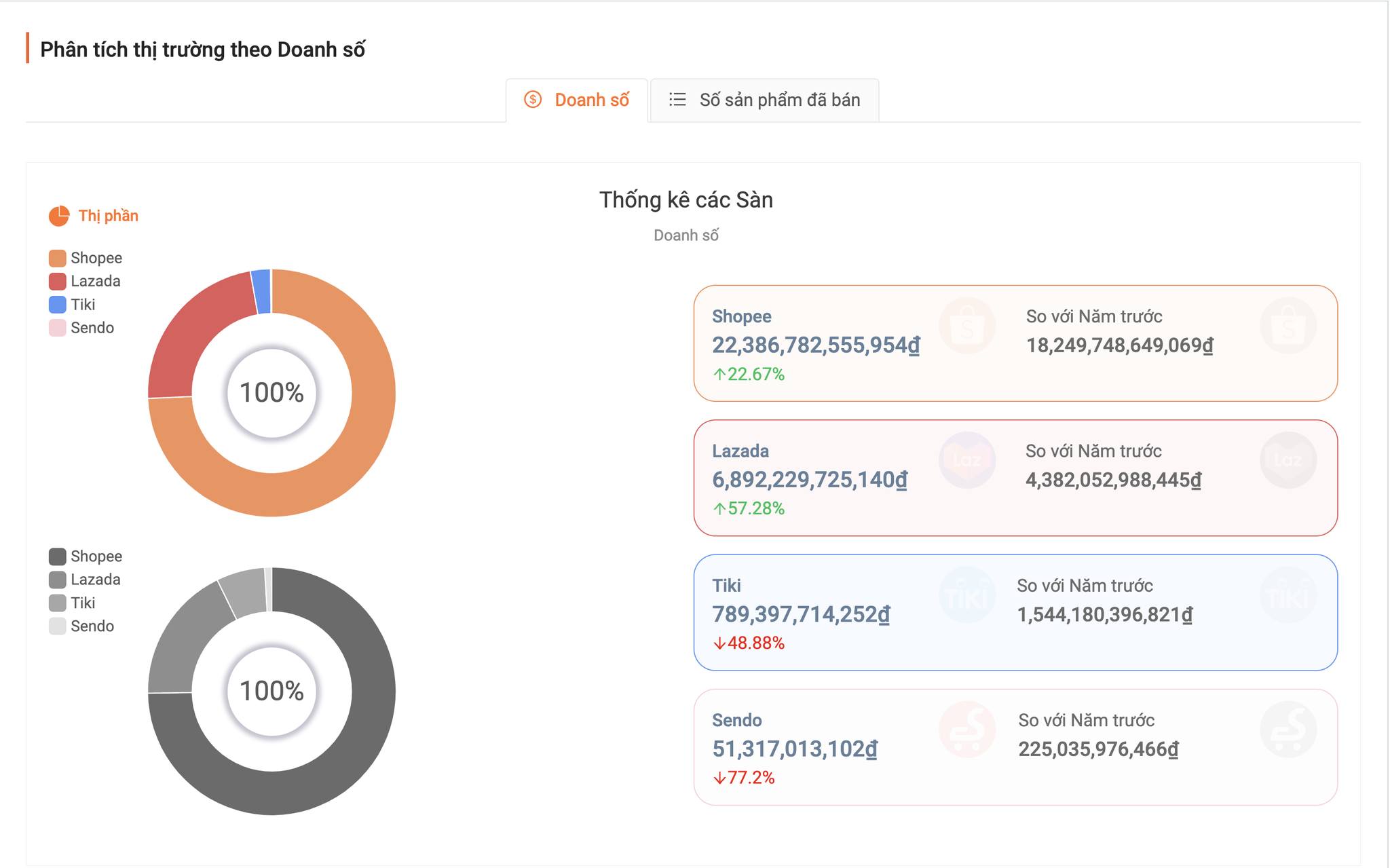This screenshot has height=868, width=1390.
Task: Click the list icon on Số sản phẩm tab
Action: (x=677, y=100)
